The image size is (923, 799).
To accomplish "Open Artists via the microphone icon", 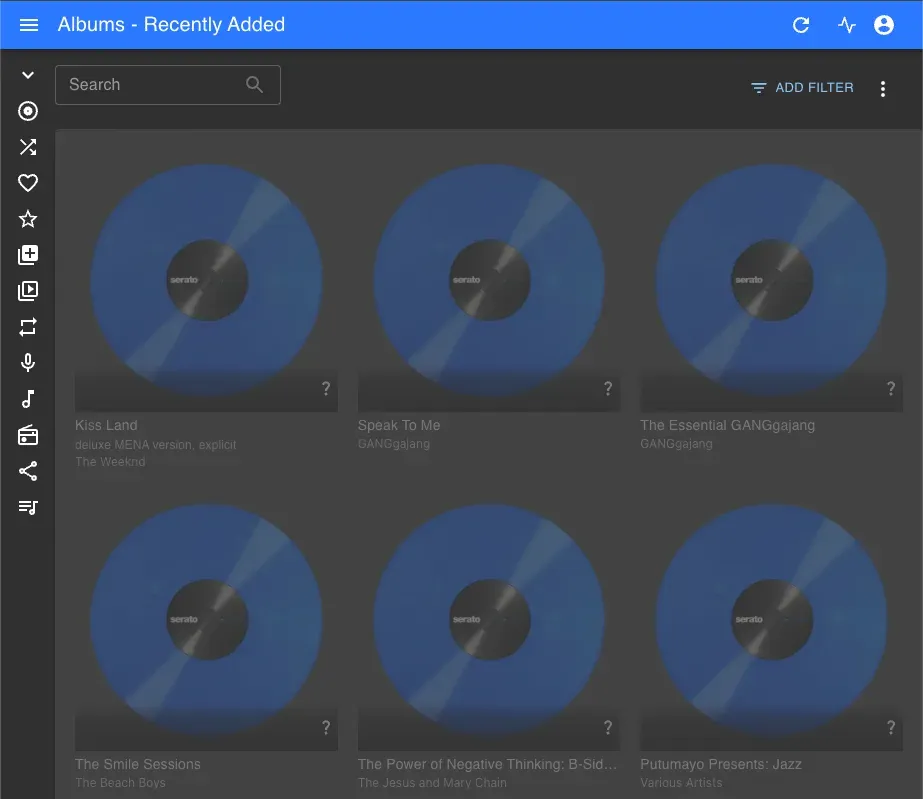I will click(x=28, y=363).
